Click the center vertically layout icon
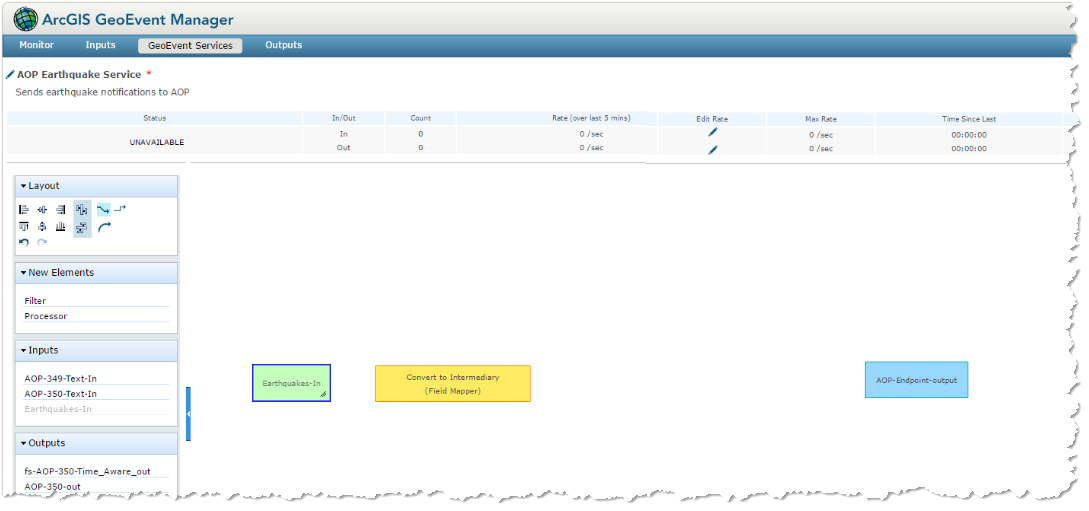The width and height of the screenshot is (1089, 511). (x=42, y=227)
